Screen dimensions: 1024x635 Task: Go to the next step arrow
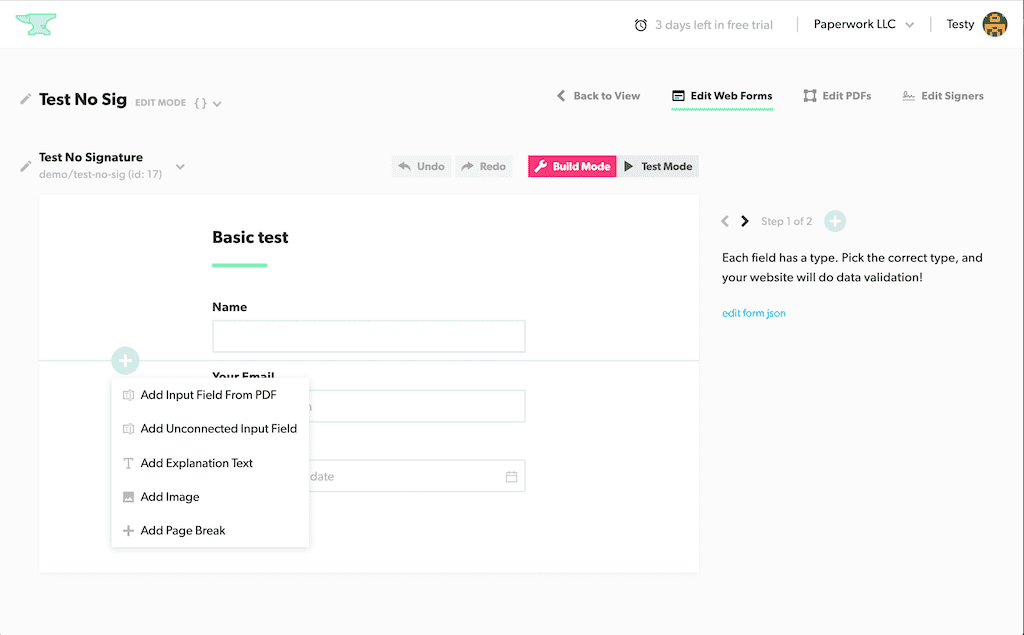tap(745, 221)
